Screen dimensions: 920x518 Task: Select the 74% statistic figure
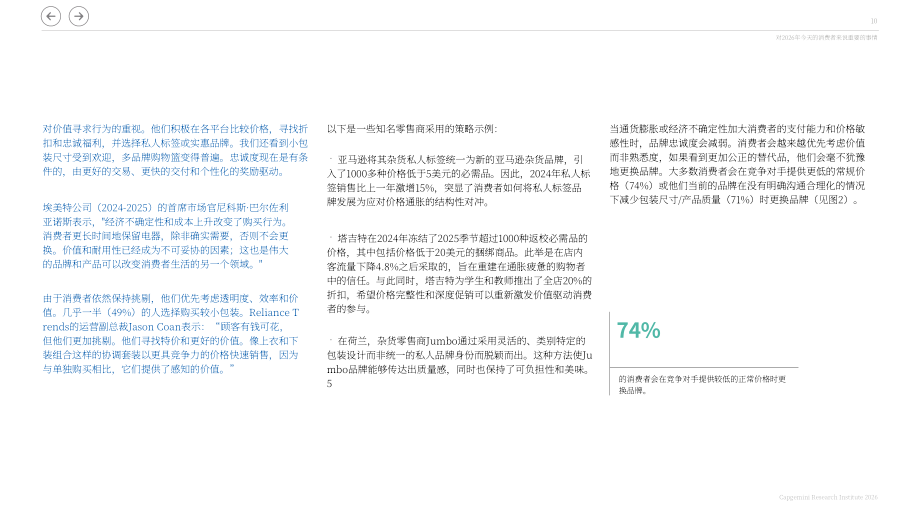638,330
